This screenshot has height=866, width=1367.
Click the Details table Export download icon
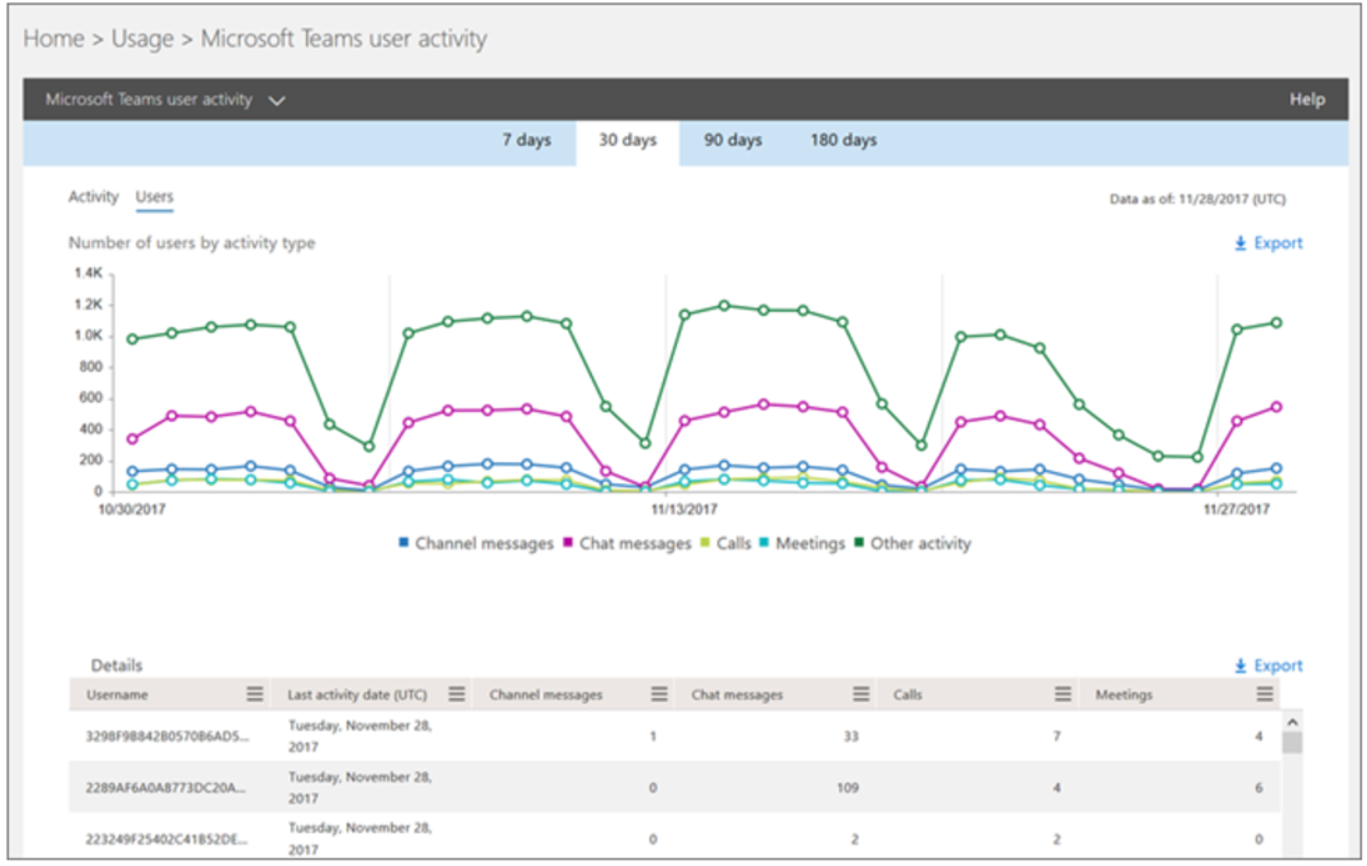coord(1240,666)
